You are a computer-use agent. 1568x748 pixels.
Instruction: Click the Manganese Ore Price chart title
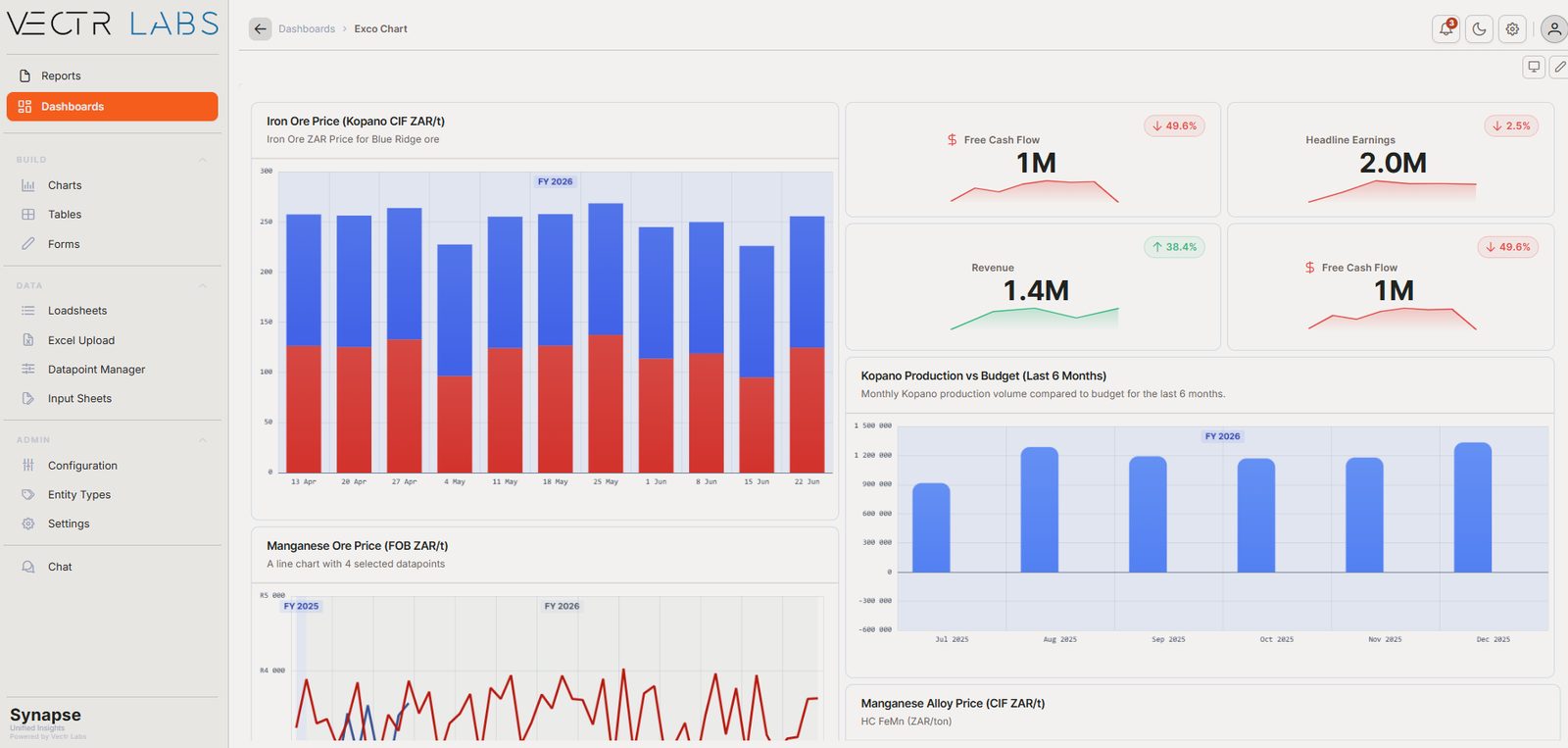pyautogui.click(x=358, y=546)
